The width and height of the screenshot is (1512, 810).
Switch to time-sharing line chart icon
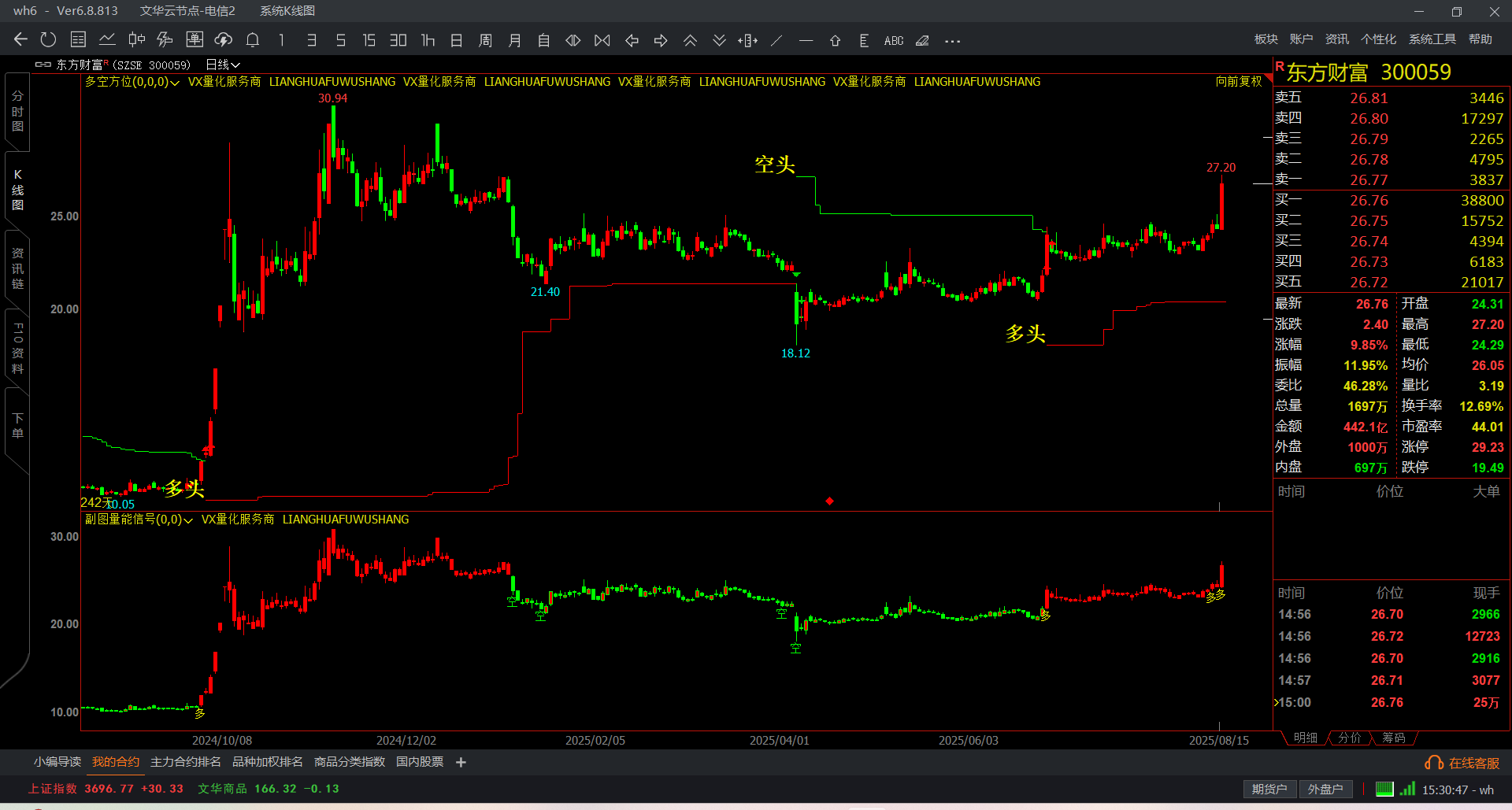pos(107,39)
